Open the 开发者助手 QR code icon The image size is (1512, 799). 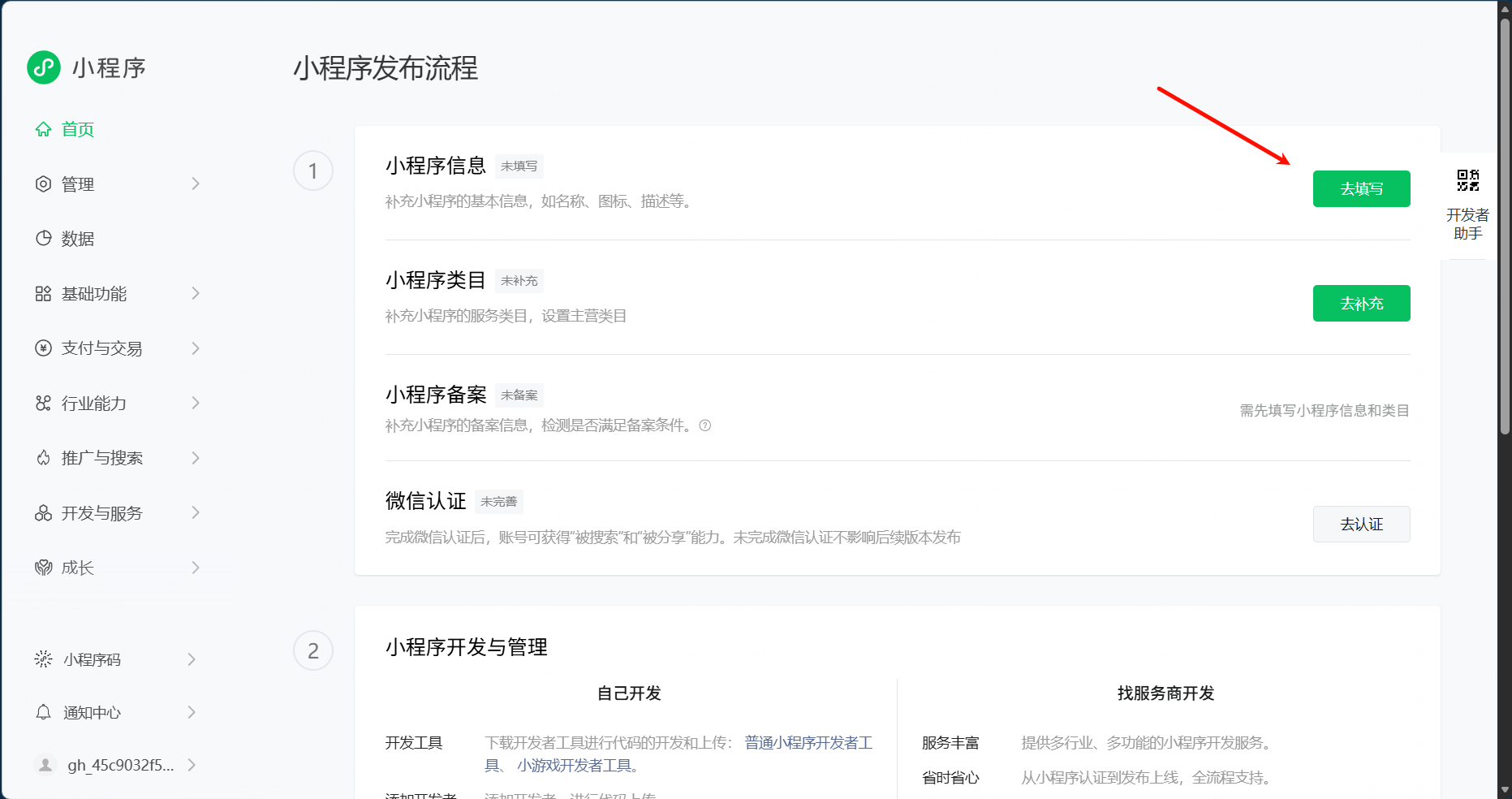coord(1467,180)
